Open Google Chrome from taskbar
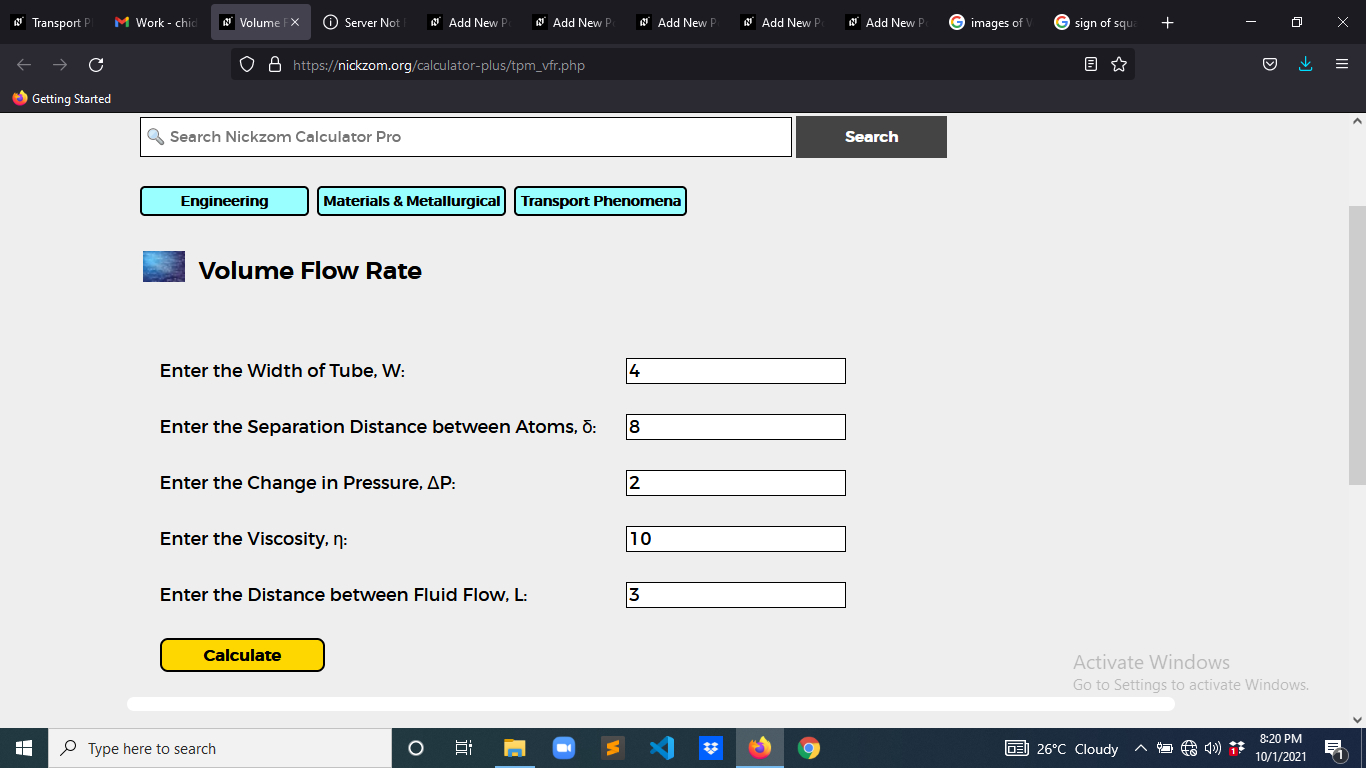 click(809, 748)
